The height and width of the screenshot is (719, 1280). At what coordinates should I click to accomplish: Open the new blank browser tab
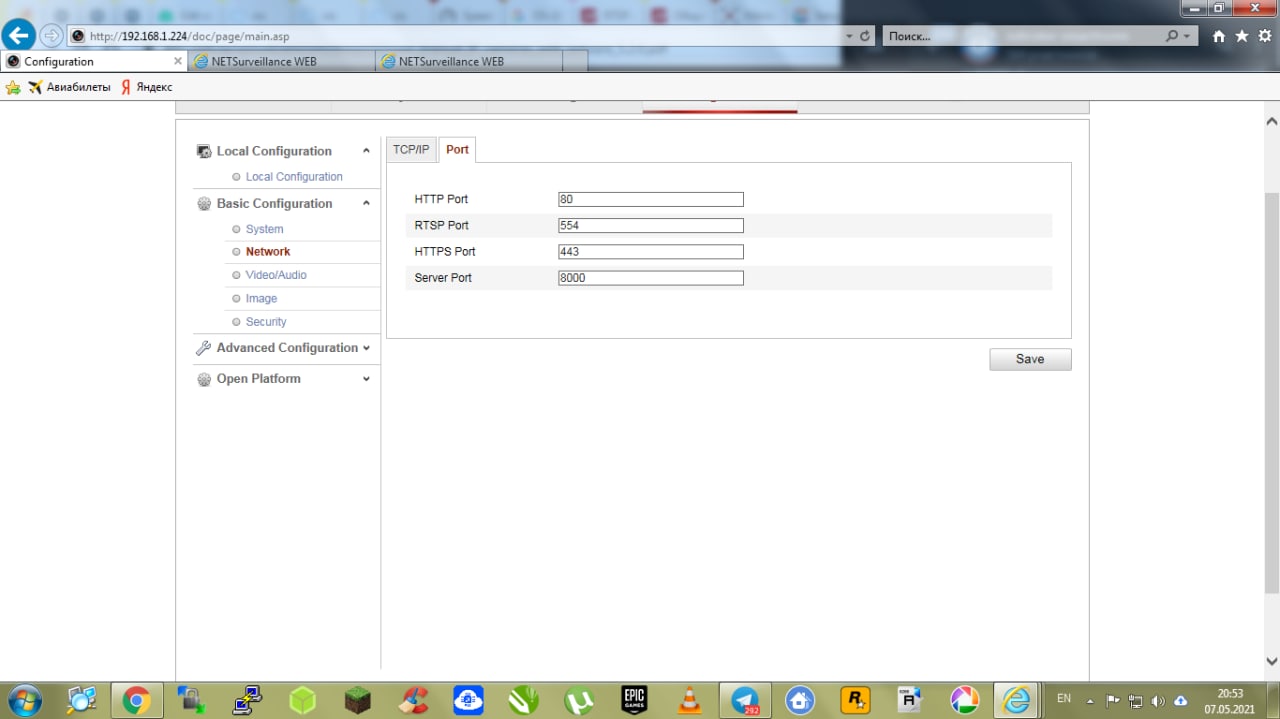point(575,61)
